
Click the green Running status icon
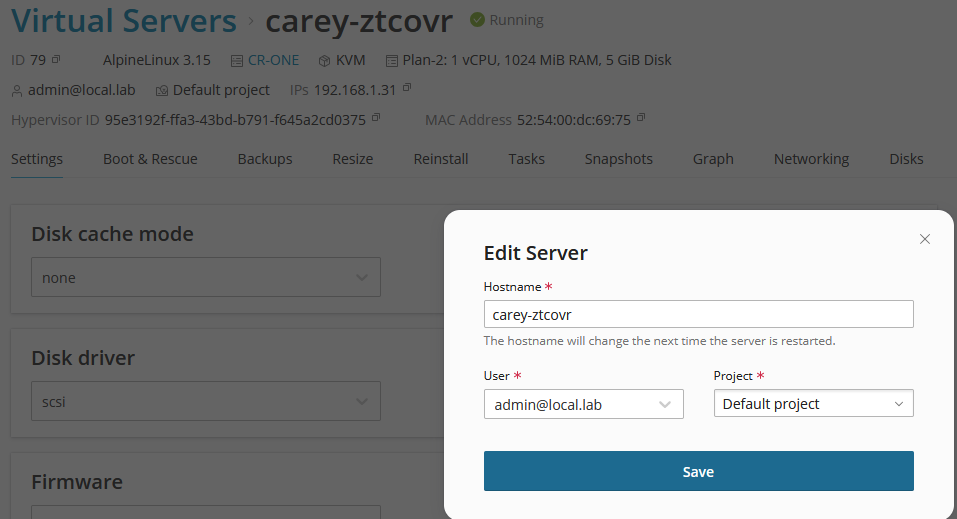[x=477, y=20]
